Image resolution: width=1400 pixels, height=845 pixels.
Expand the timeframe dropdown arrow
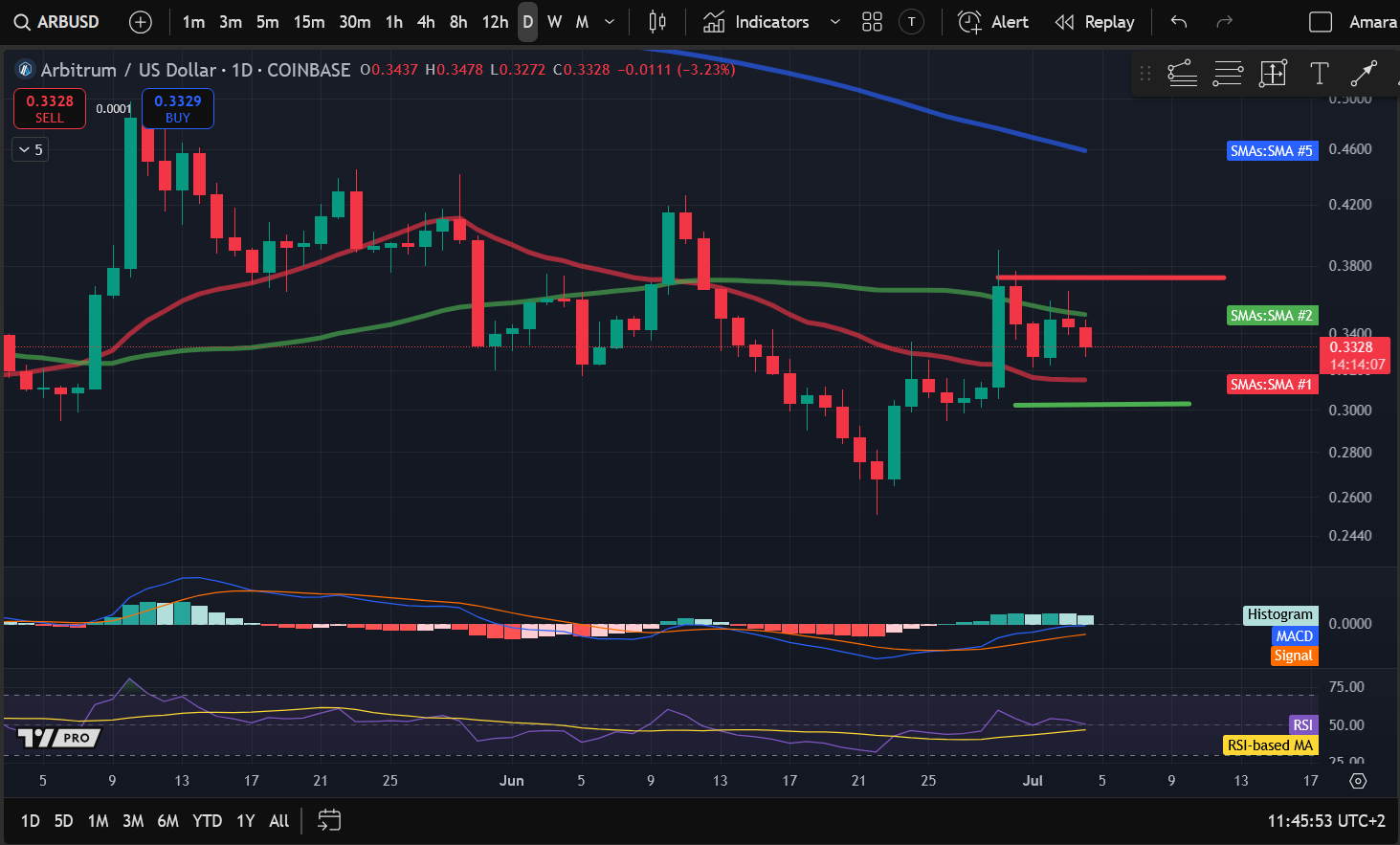610,22
